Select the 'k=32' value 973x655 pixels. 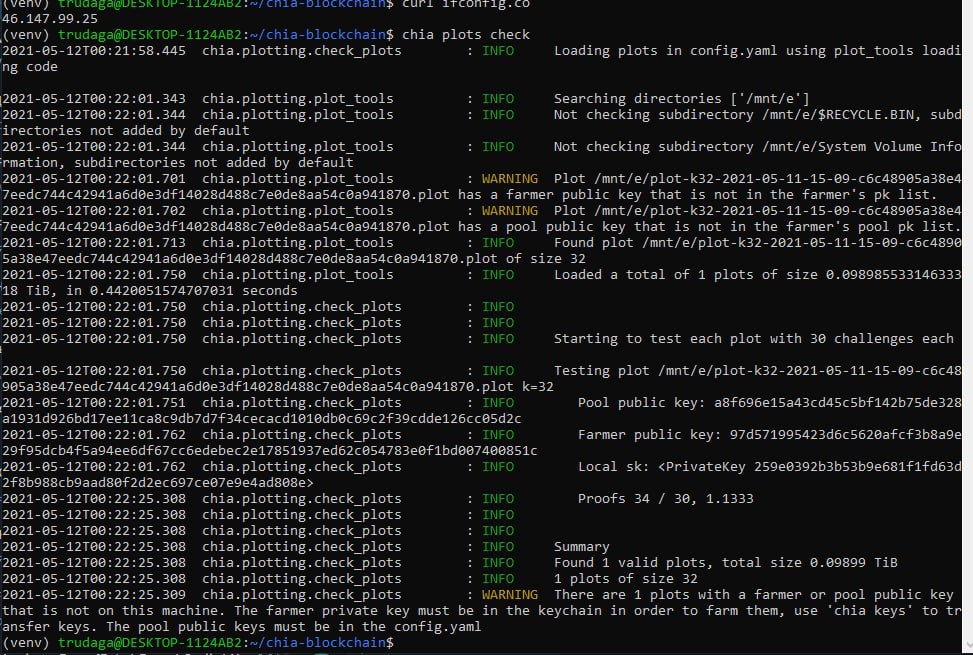(537, 387)
